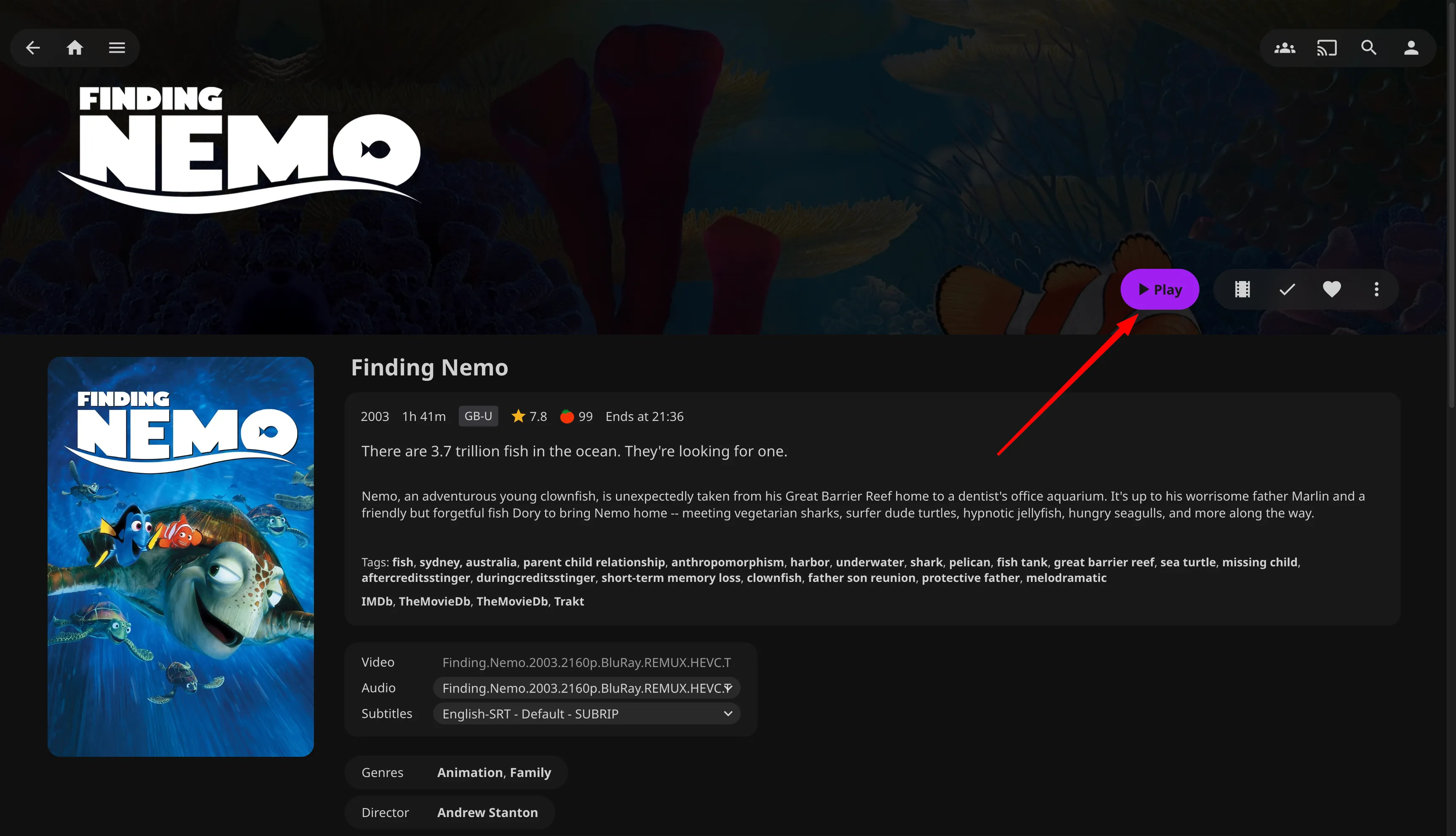Cast to a remote device
Screen dimensions: 1456x836
pos(1326,48)
